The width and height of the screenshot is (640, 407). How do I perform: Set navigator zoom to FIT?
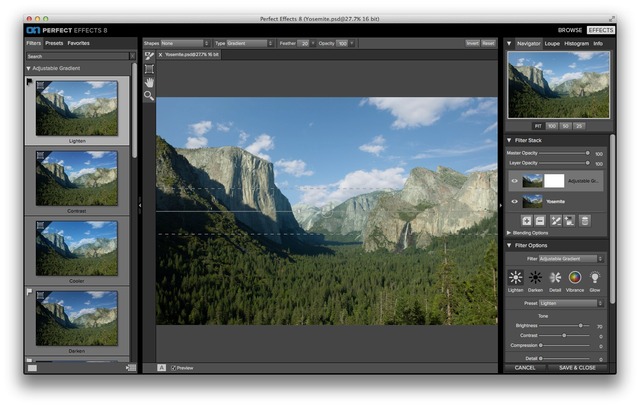(538, 126)
